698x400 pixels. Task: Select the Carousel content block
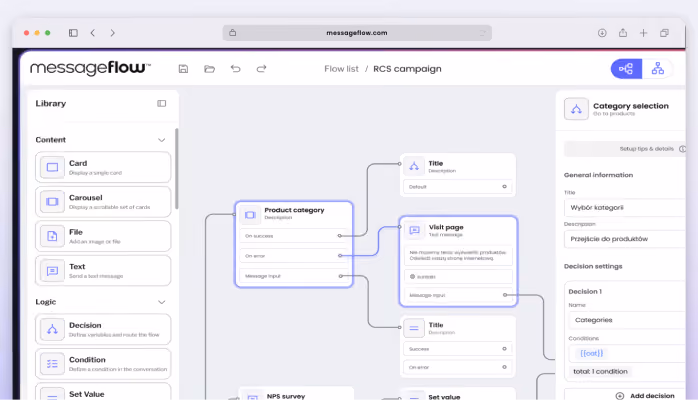[x=103, y=202]
